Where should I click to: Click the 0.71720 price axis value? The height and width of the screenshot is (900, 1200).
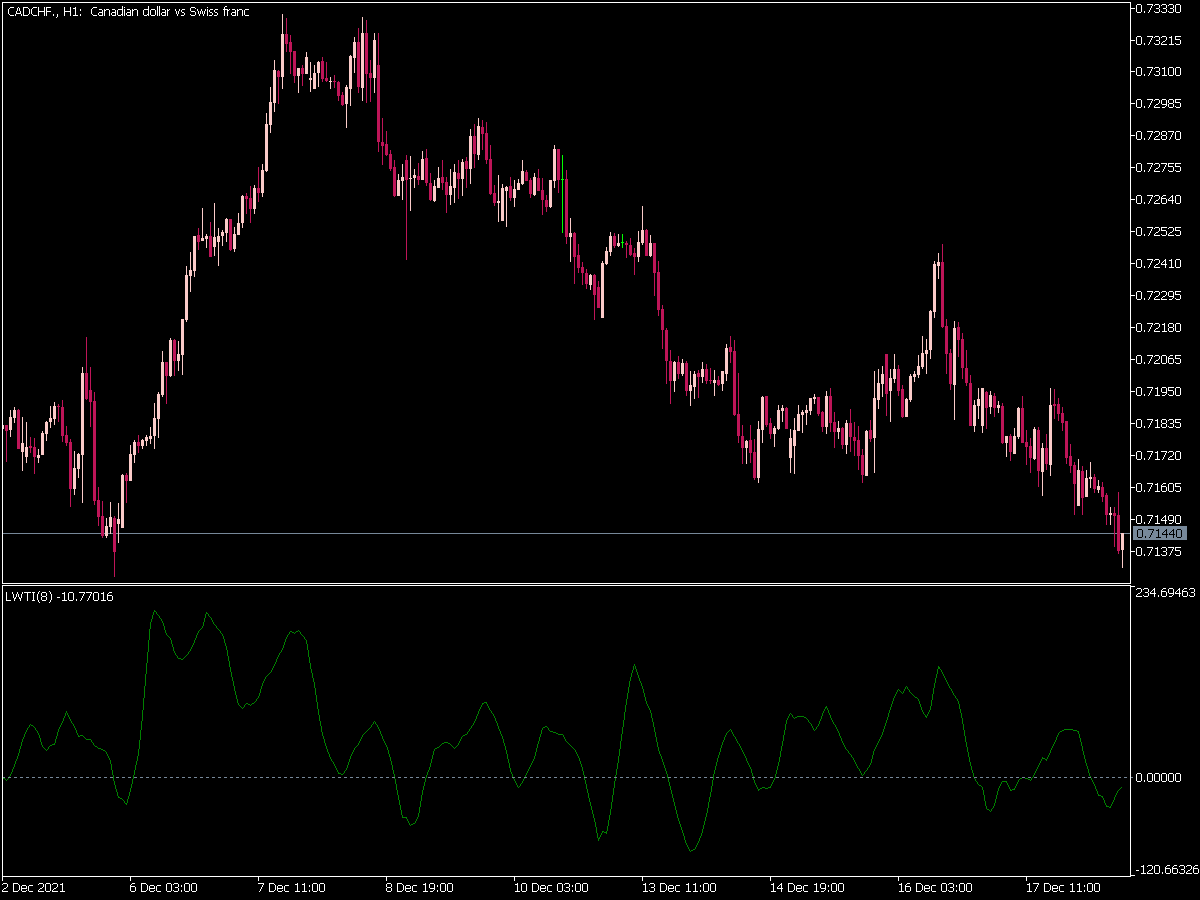(x=1160, y=456)
